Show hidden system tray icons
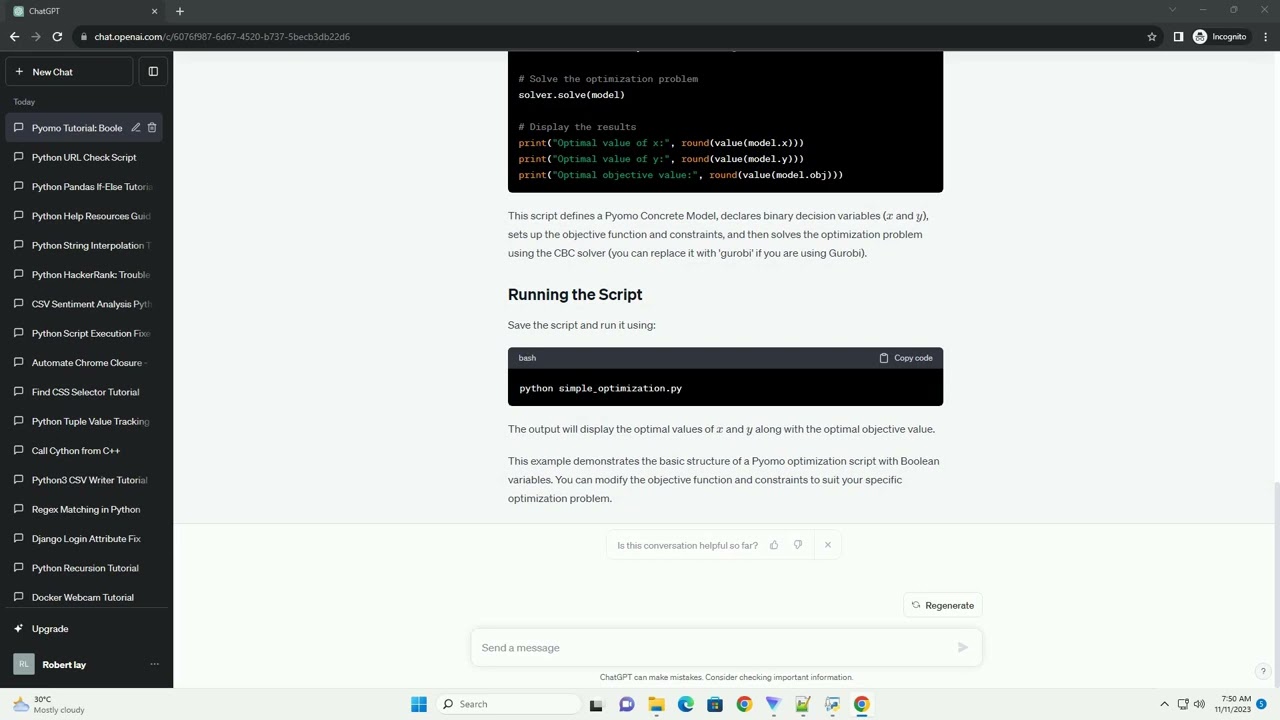 (x=1164, y=704)
